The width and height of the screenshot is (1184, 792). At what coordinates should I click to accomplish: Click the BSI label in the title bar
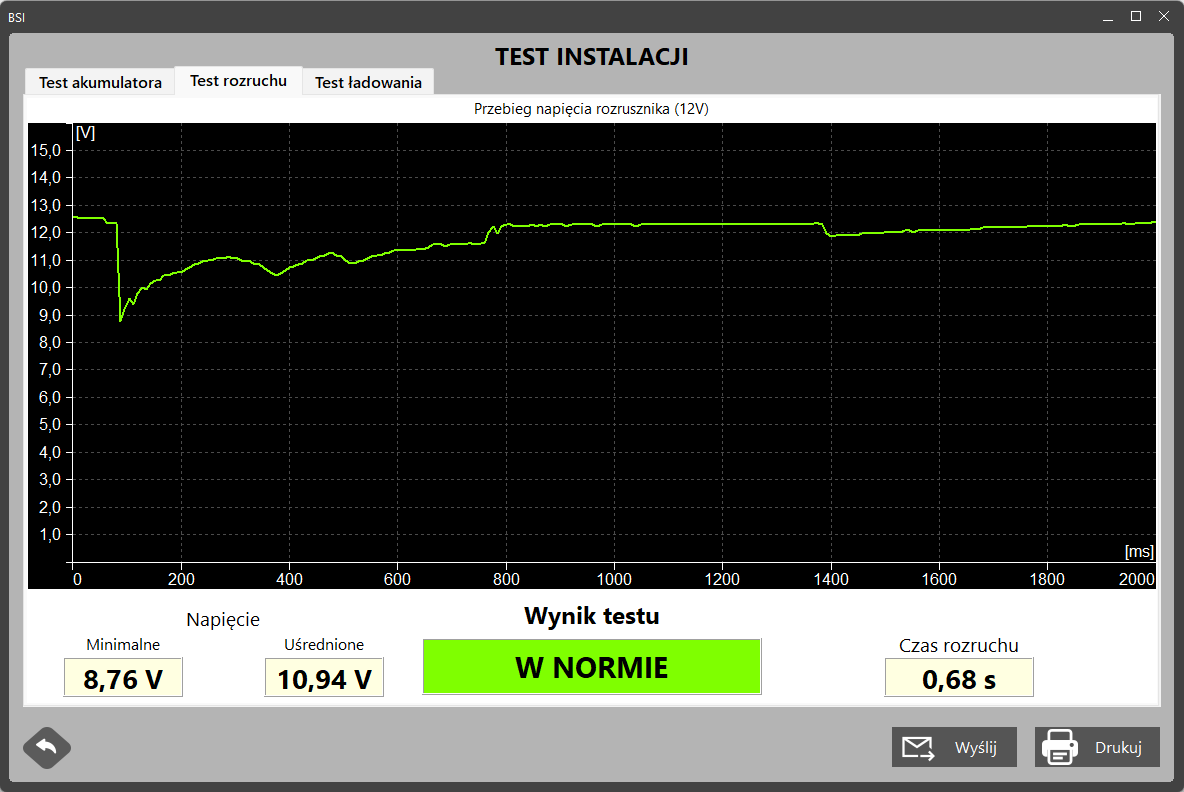pyautogui.click(x=16, y=17)
